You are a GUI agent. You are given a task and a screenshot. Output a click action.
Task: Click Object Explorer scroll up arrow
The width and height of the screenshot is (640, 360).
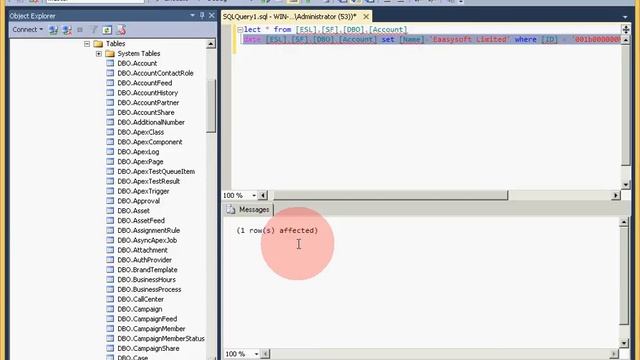[211, 44]
